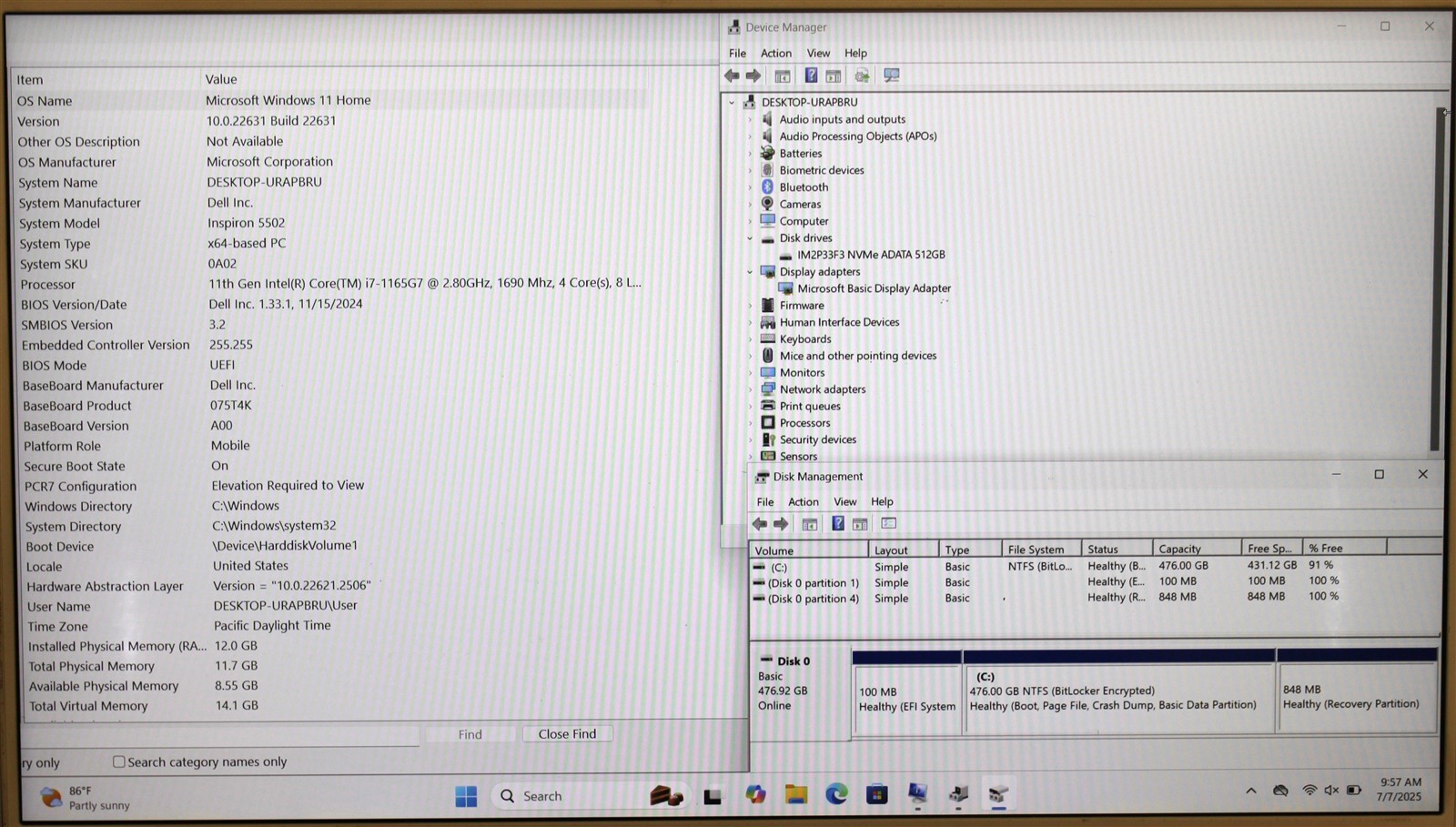Click the Close Find button
1456x827 pixels.
coord(567,733)
